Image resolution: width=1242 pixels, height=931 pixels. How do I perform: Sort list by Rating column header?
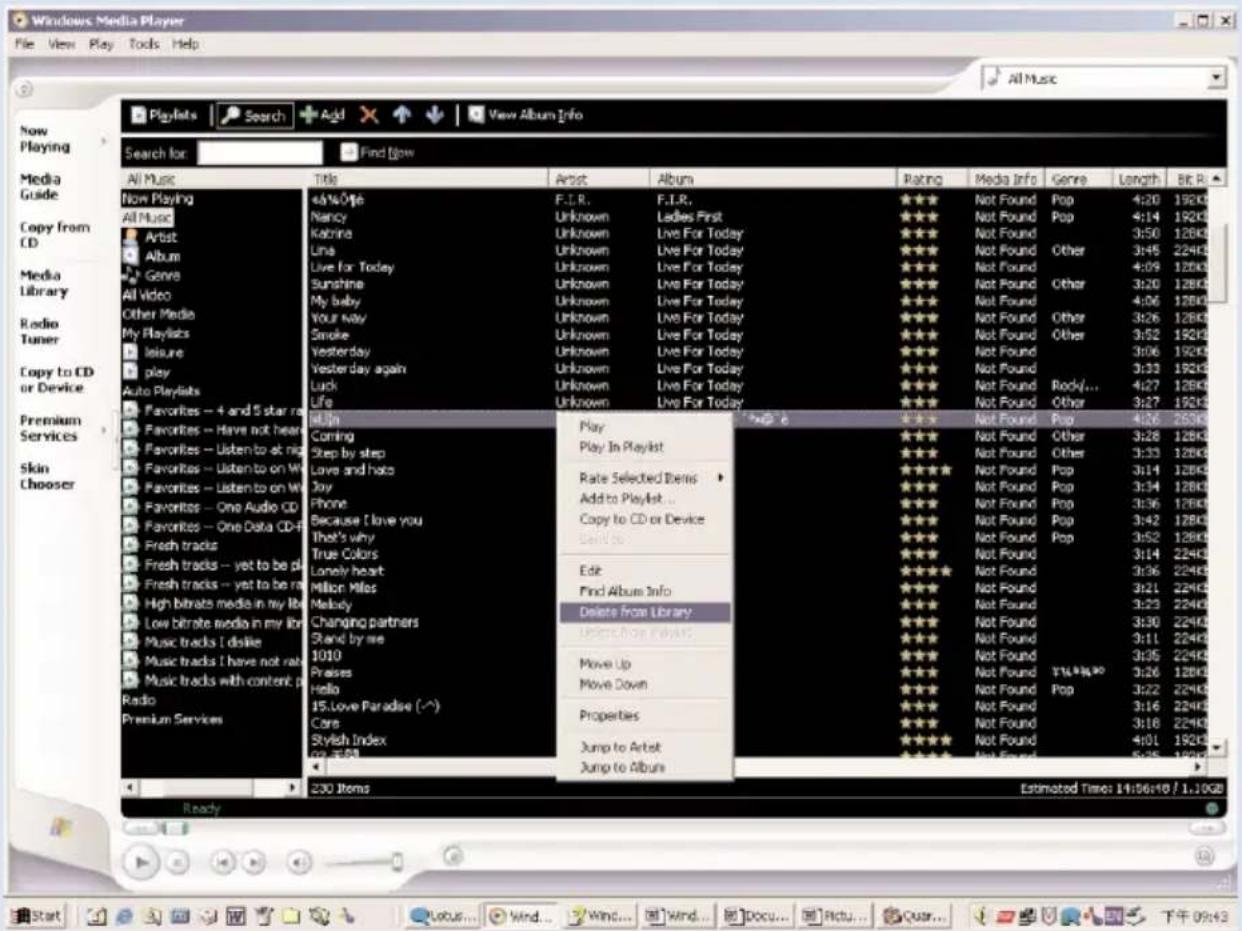[934, 179]
